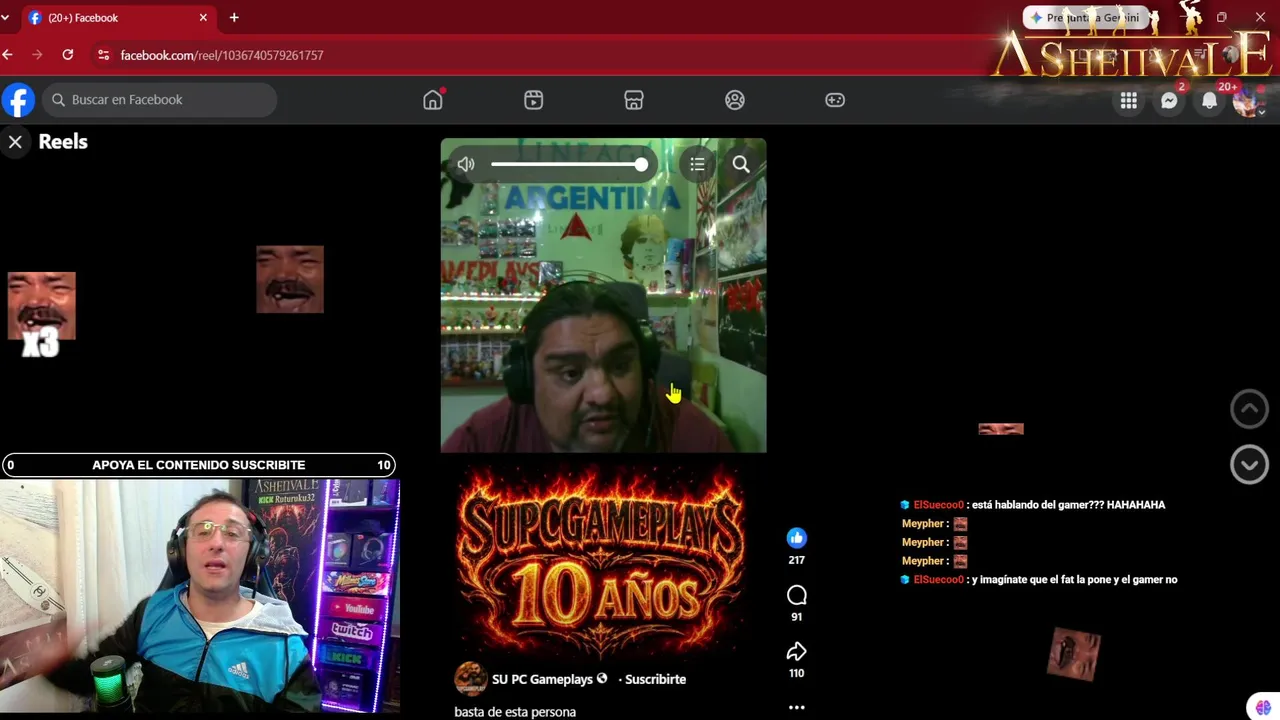Screen dimensions: 1280x720
Task: Open the Marketplace storefront icon
Action: (634, 100)
